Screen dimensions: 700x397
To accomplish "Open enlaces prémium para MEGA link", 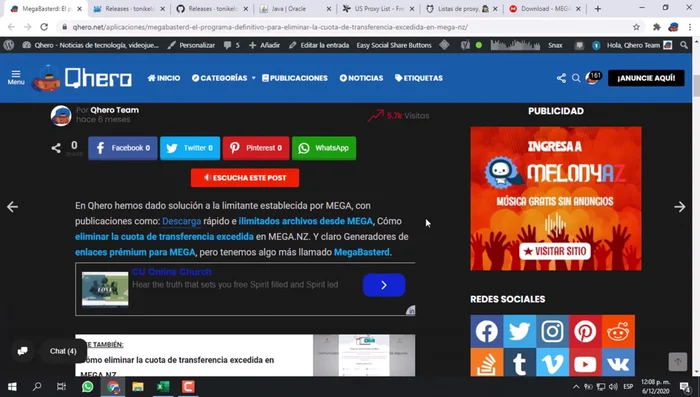I will pyautogui.click(x=135, y=252).
